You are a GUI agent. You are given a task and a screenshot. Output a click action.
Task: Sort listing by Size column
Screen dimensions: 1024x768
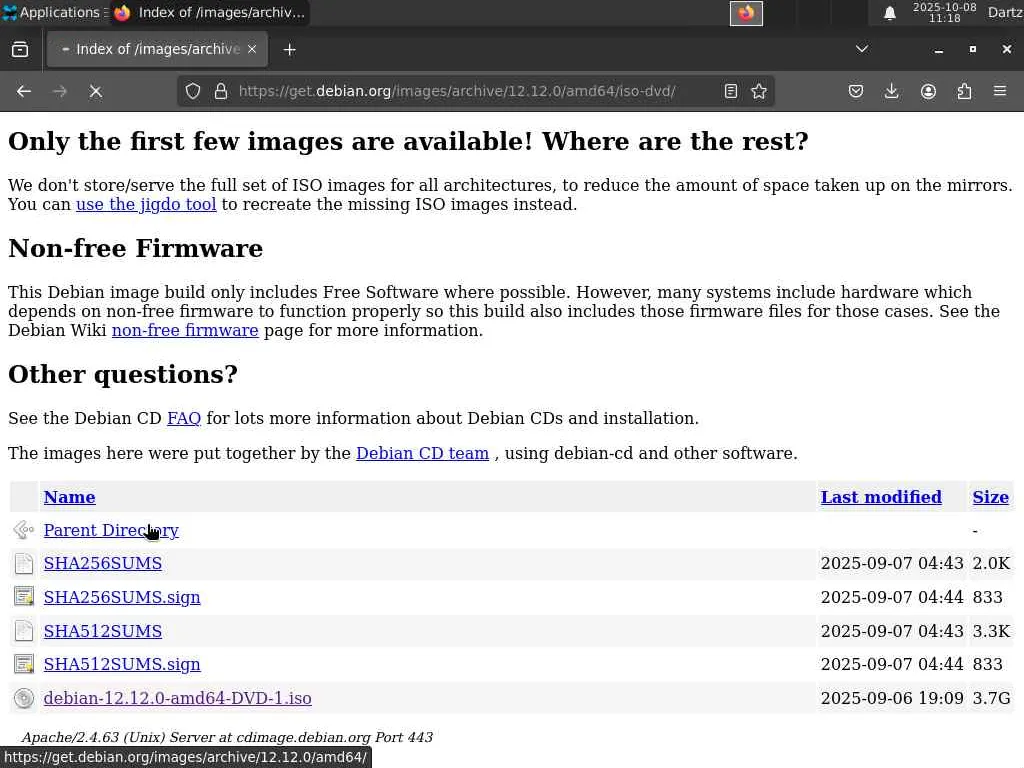990,497
